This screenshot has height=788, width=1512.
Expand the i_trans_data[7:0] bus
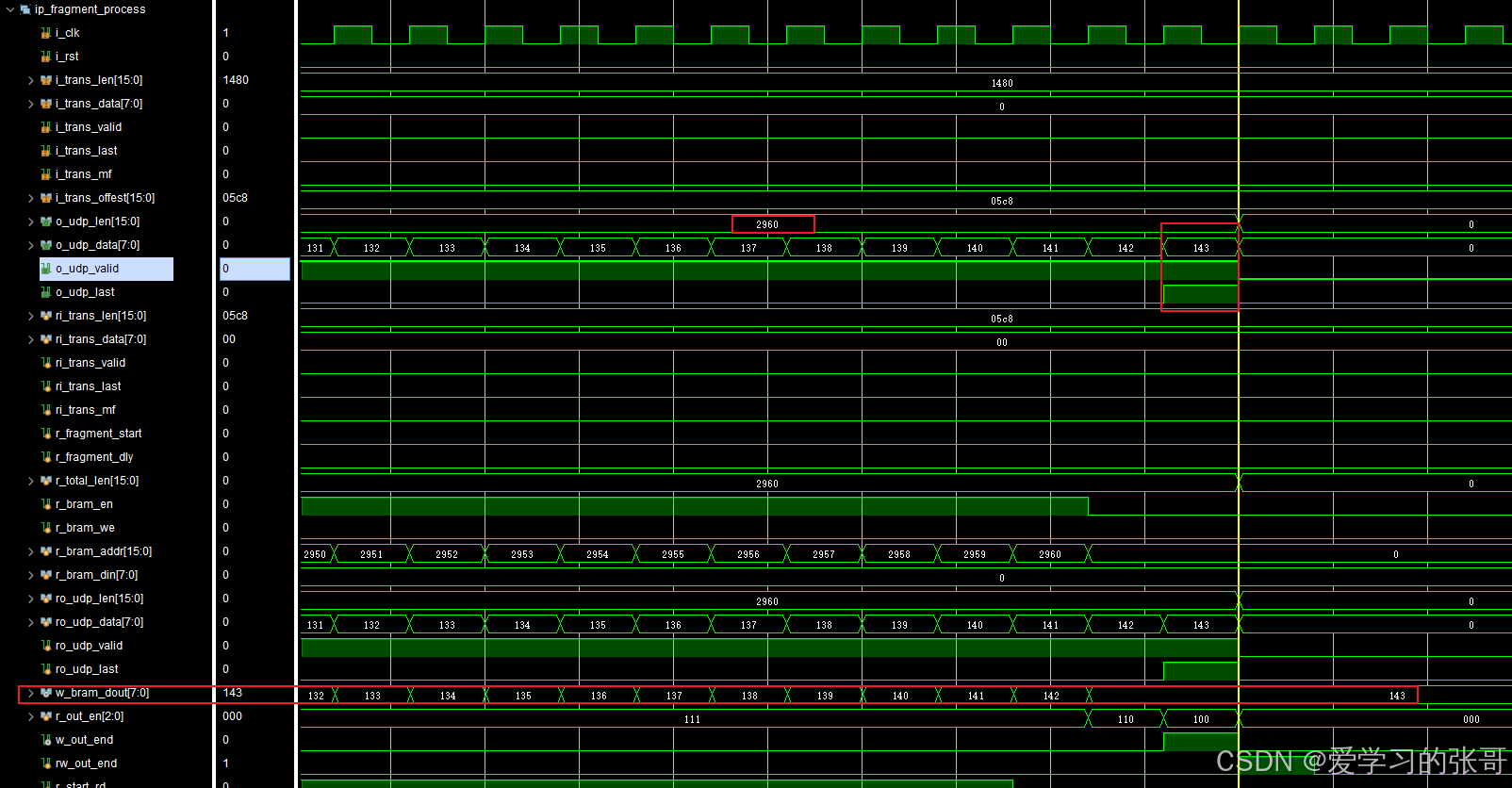tap(31, 104)
